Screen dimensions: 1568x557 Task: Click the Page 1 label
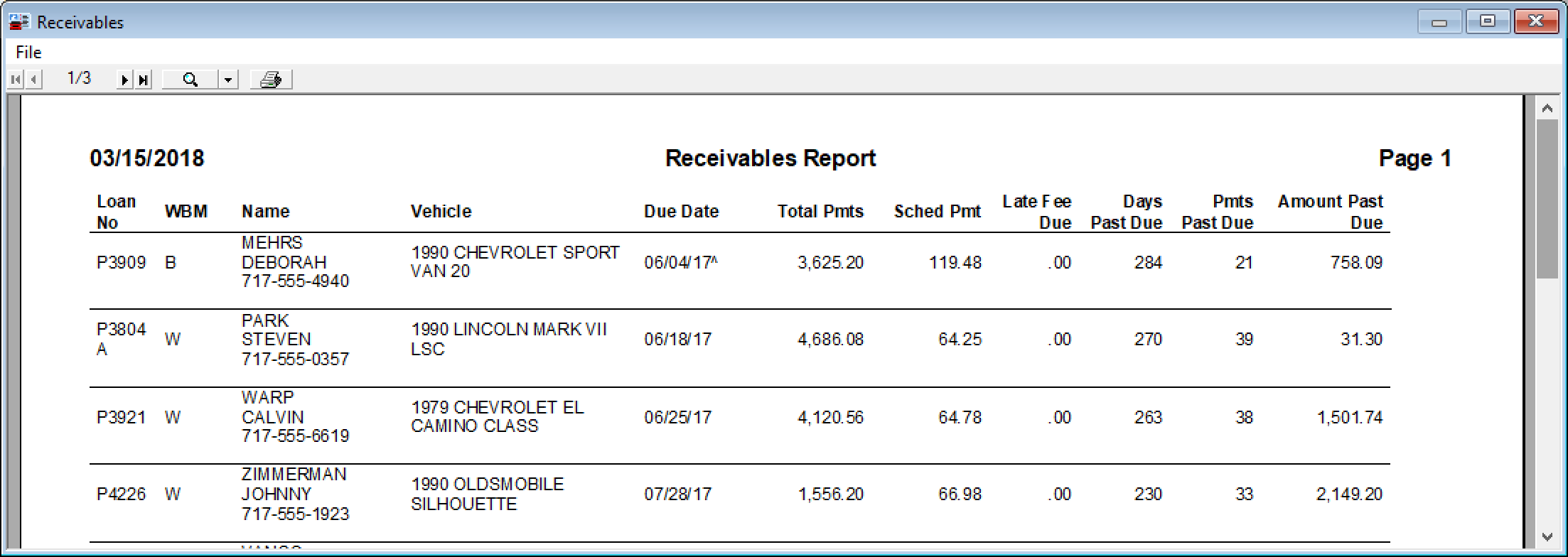(1414, 158)
